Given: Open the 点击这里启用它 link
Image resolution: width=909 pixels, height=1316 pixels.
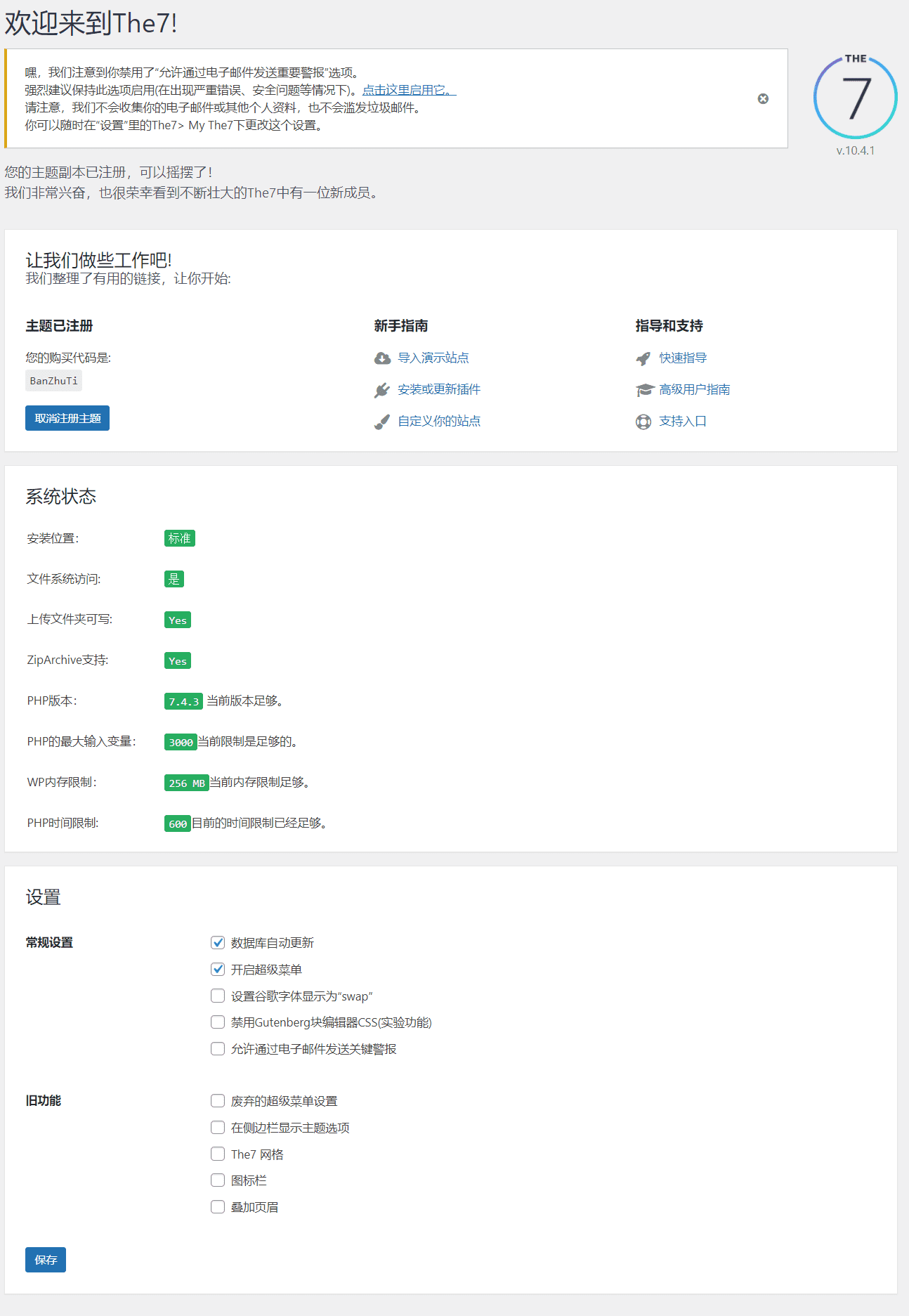Looking at the screenshot, I should tap(410, 90).
